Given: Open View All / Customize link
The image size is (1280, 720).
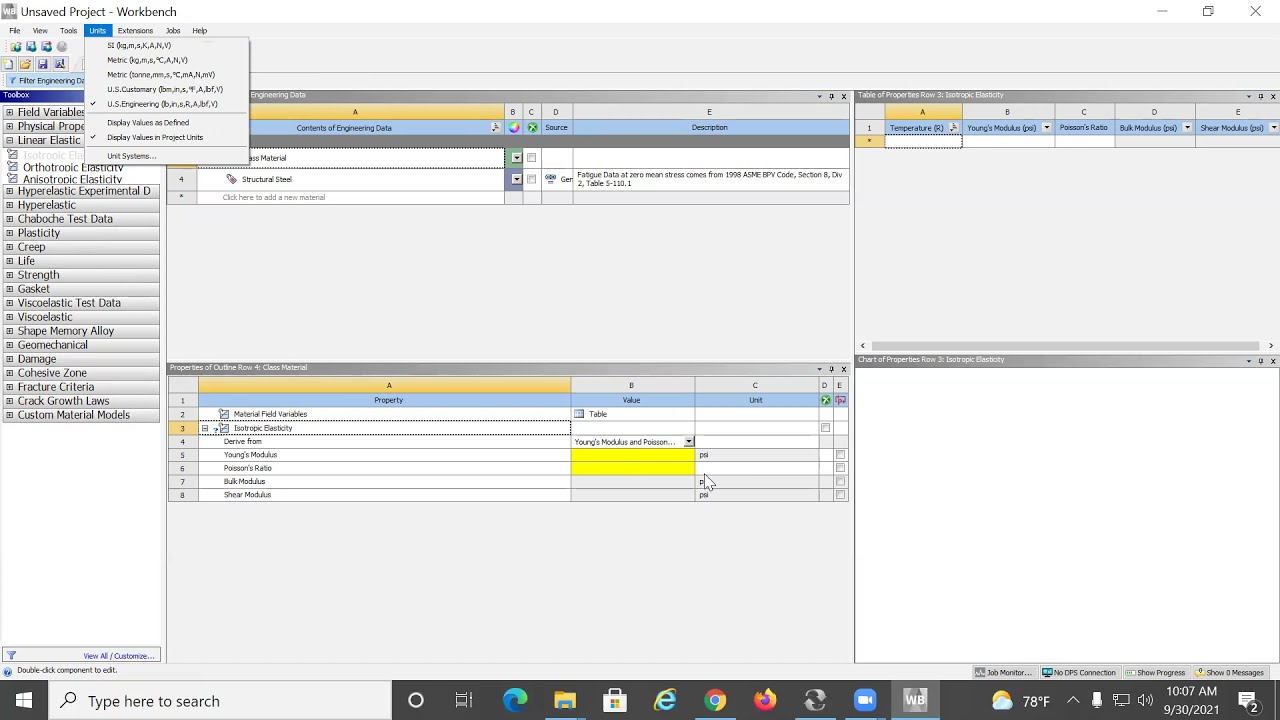Looking at the screenshot, I should [119, 656].
